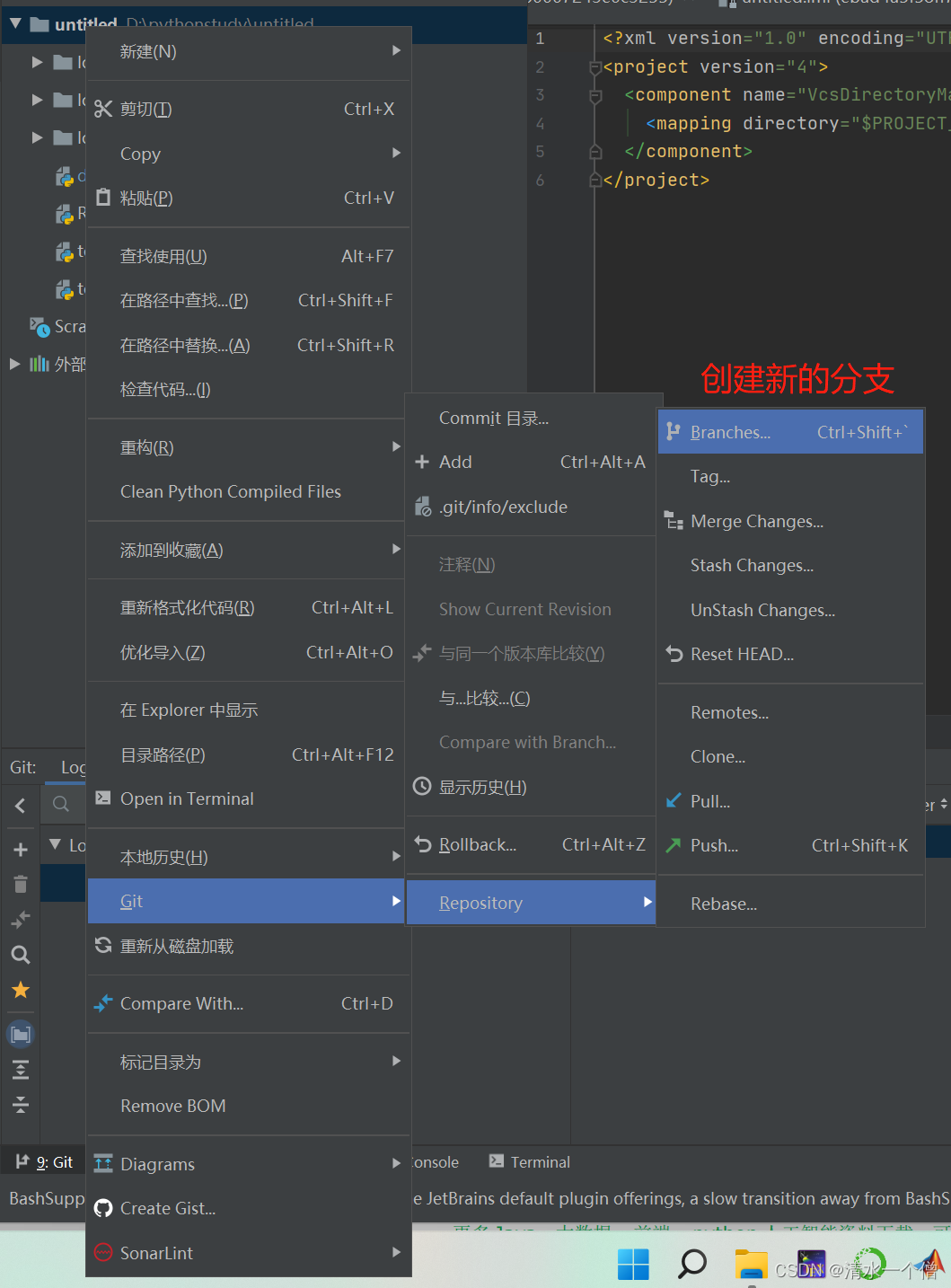Switch to the Terminal tab
951x1288 pixels.
coord(540,1161)
